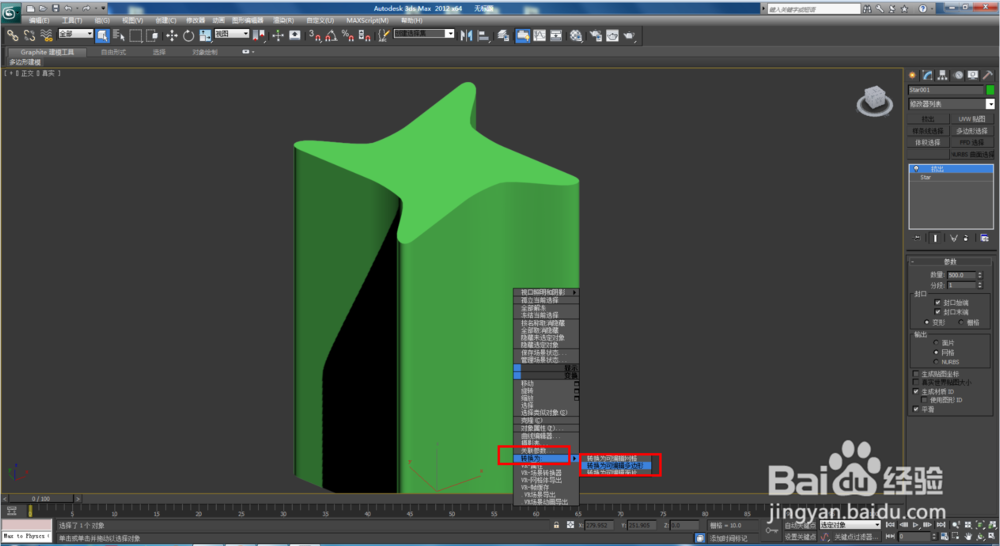Click the Unlink Selection icon
1000x546 pixels.
[29, 36]
